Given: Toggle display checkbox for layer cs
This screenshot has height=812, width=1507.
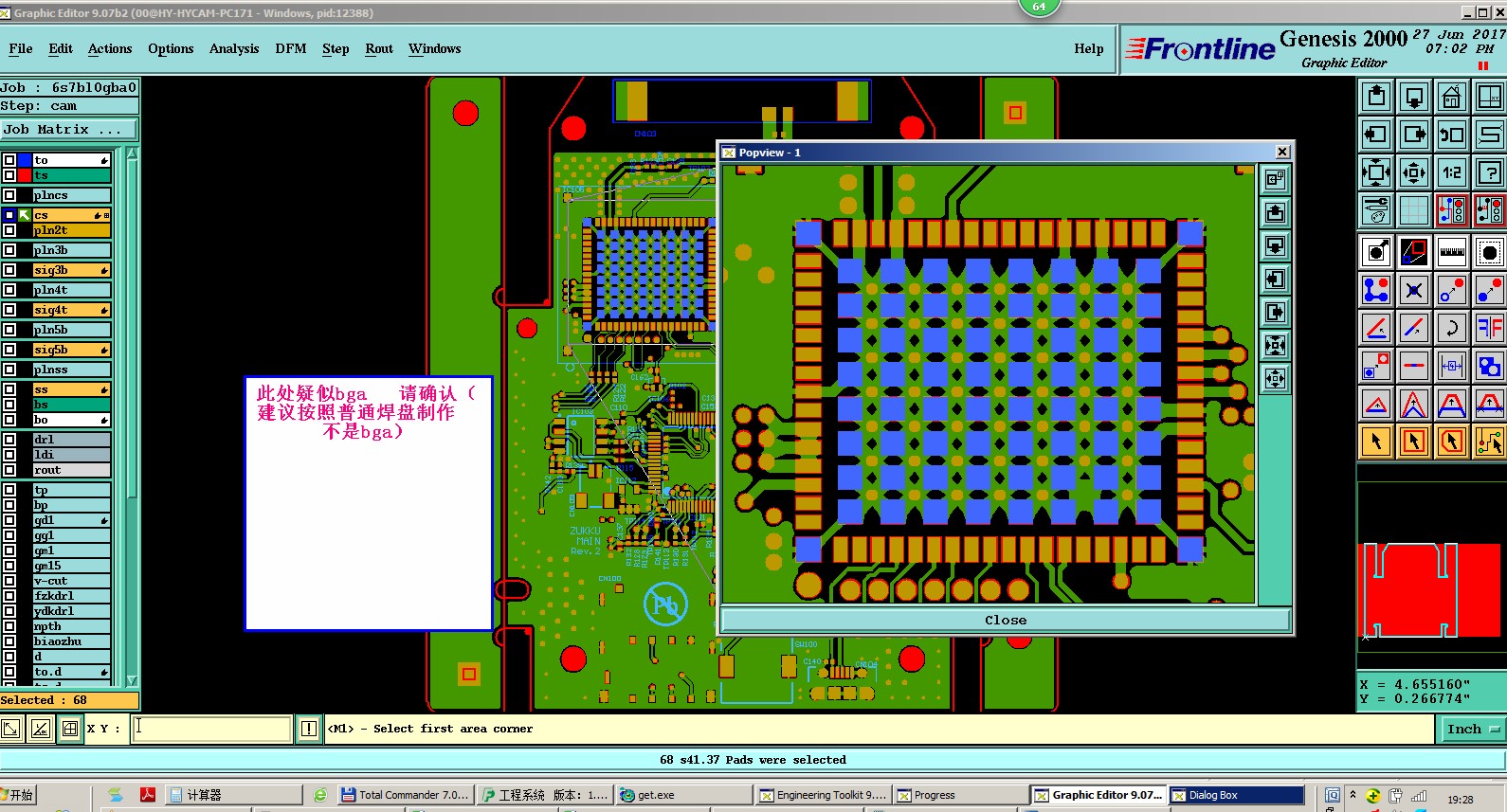Looking at the screenshot, I should point(9,215).
